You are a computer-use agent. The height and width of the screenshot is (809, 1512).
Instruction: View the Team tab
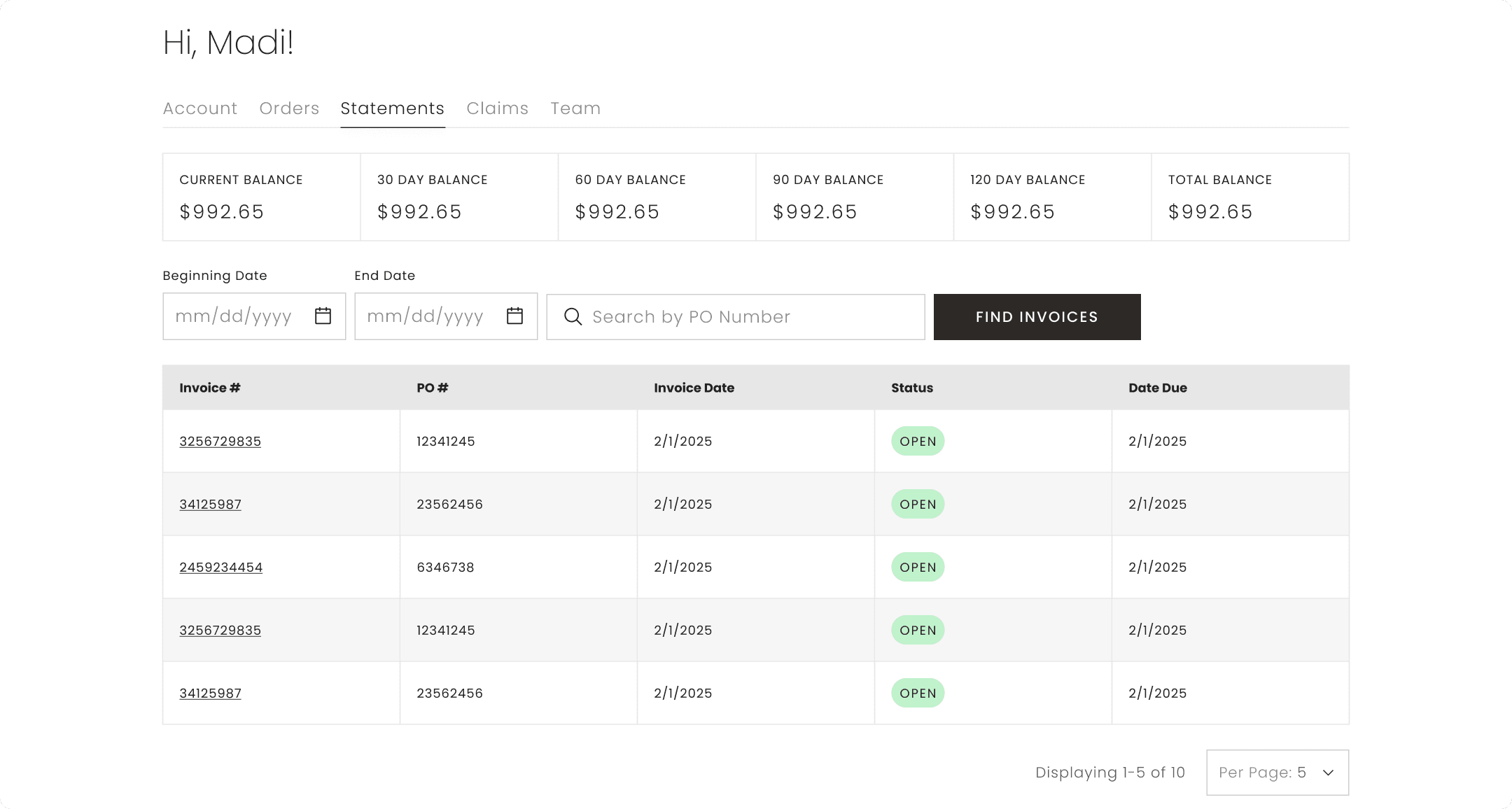[575, 108]
